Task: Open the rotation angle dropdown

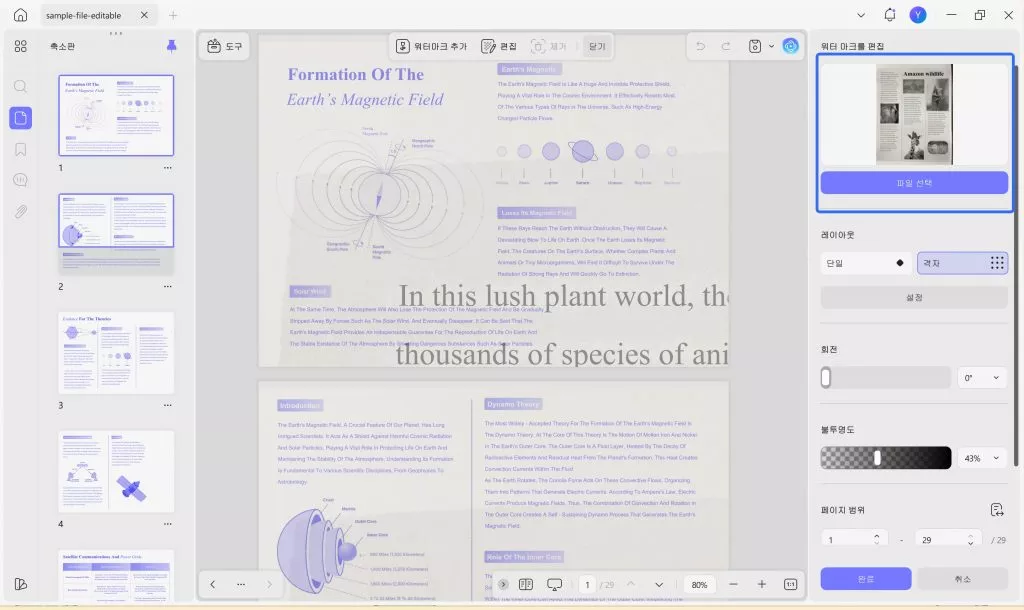Action: [x=982, y=377]
